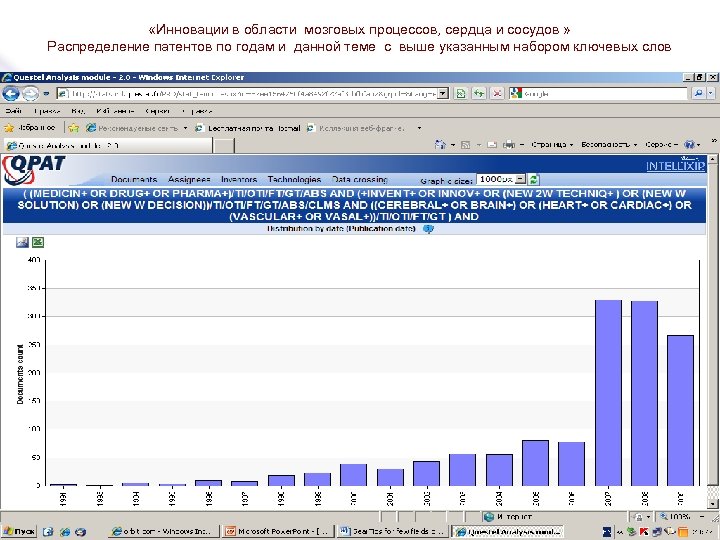This screenshot has width=720, height=540.
Task: Open the Assignees section tab
Action: point(189,180)
